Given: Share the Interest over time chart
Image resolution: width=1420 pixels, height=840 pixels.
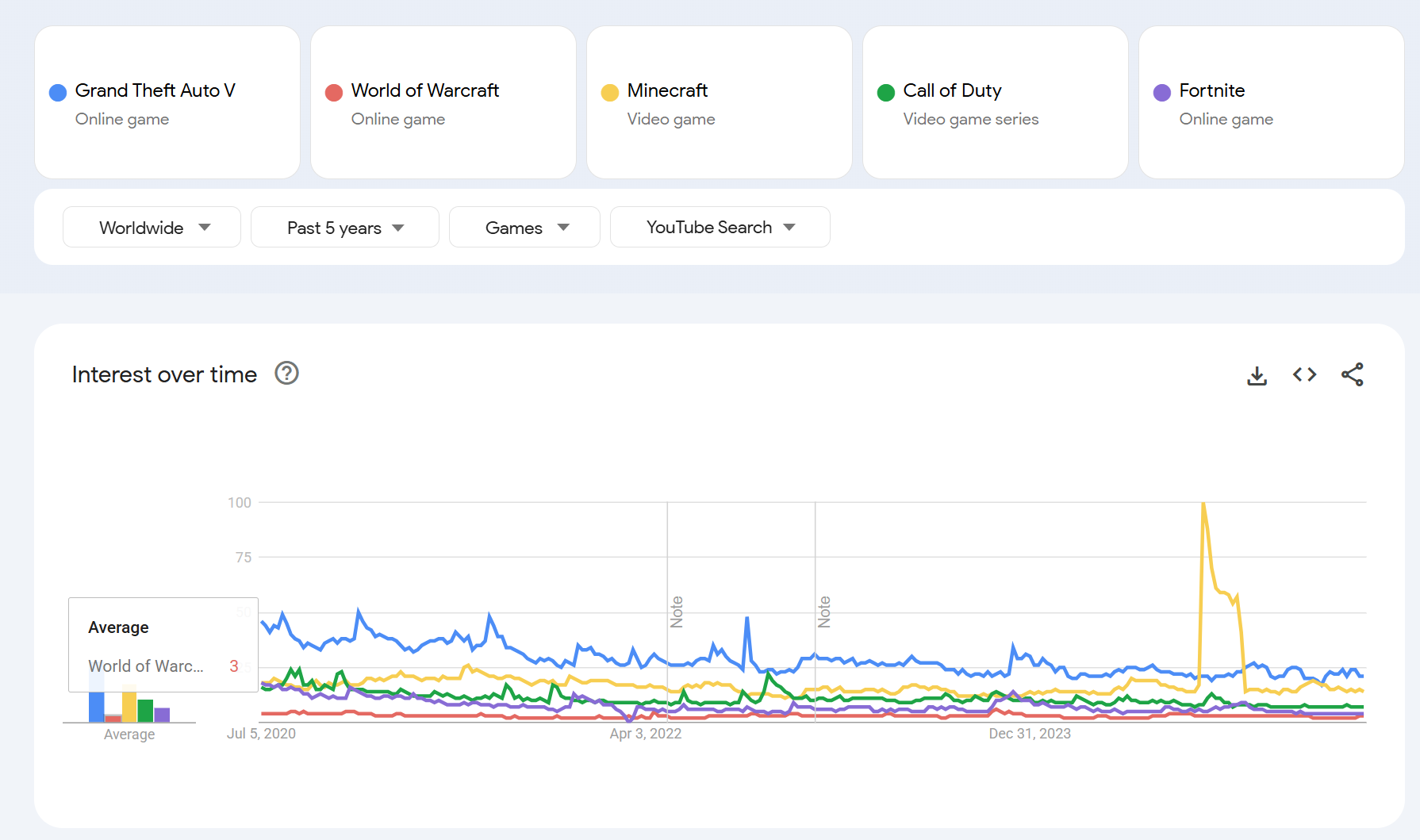Looking at the screenshot, I should point(1352,374).
